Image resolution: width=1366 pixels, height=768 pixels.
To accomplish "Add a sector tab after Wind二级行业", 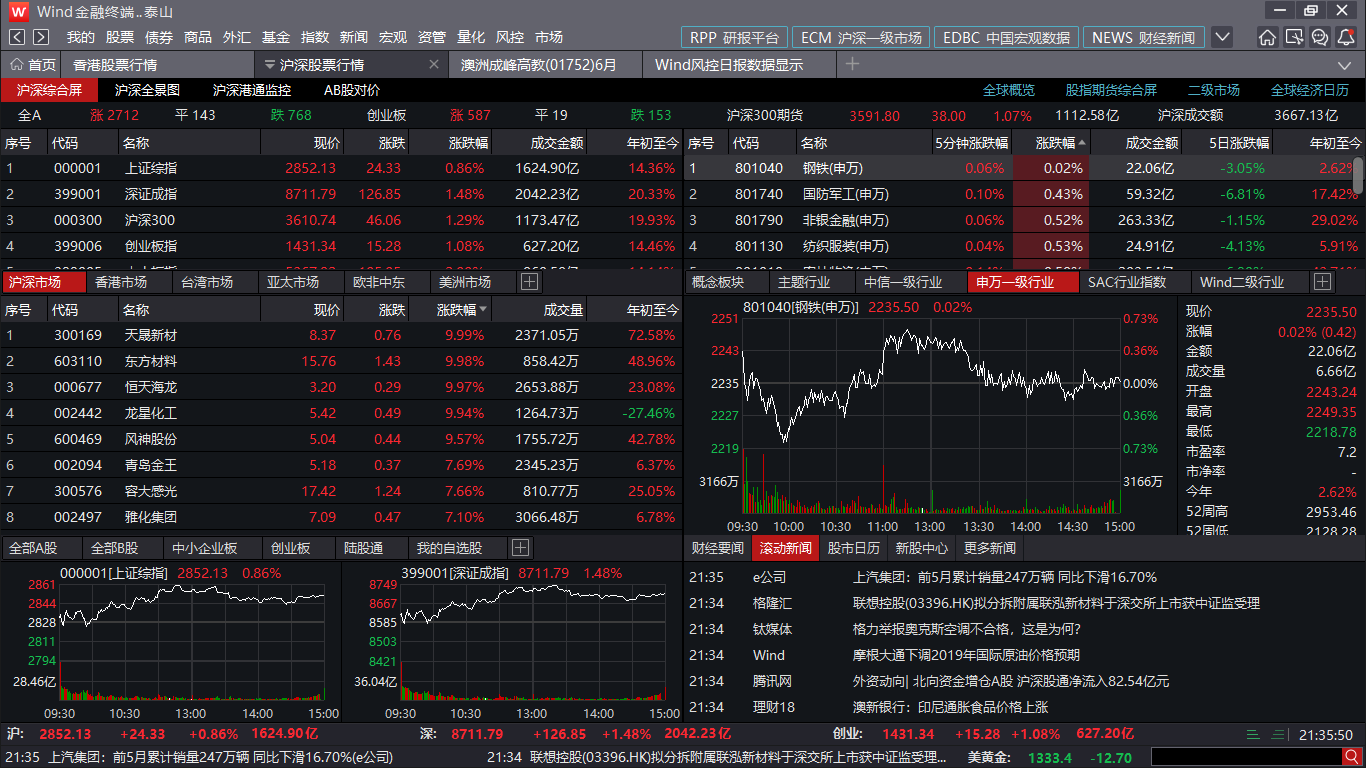I will [1322, 282].
